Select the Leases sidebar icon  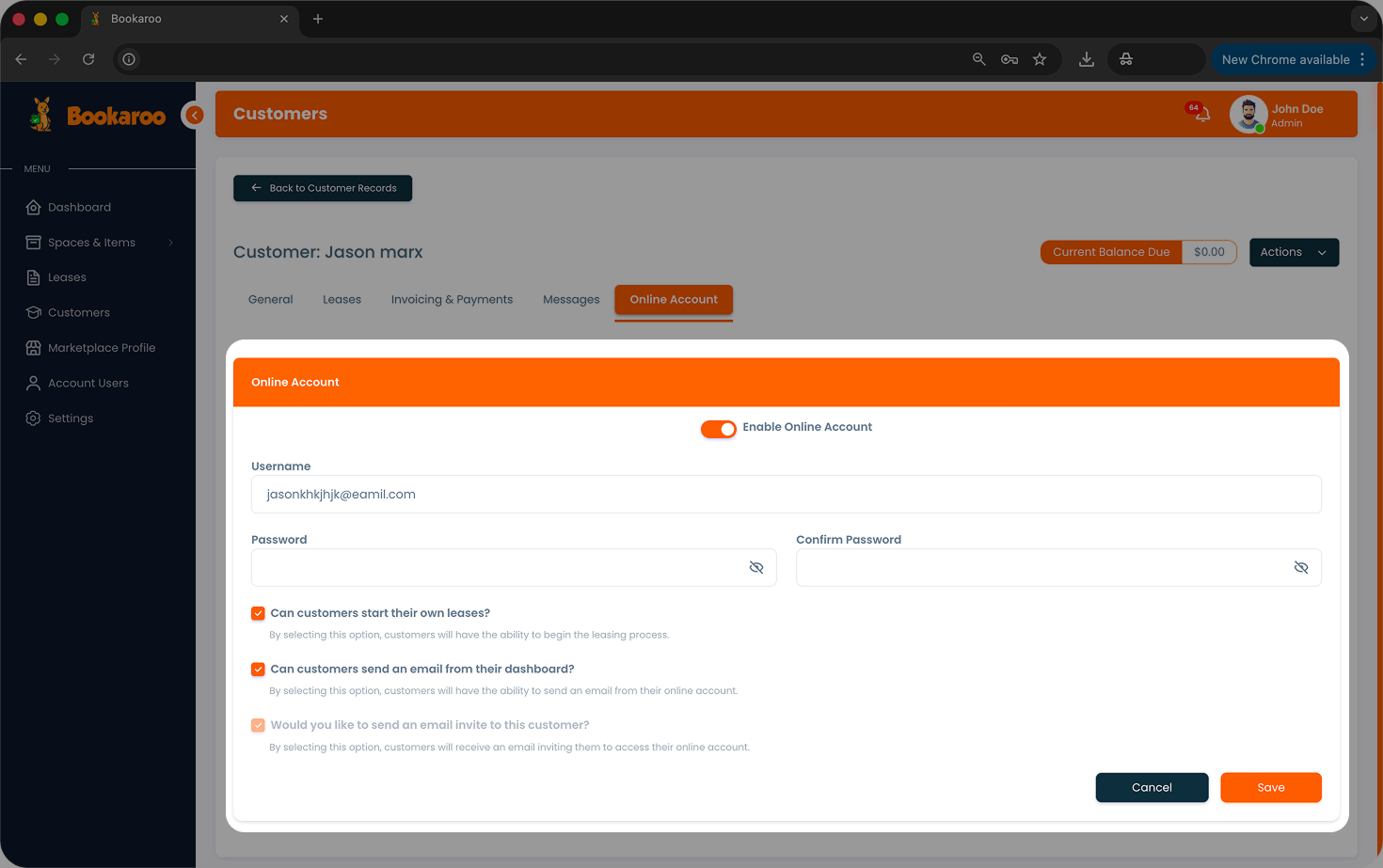pos(33,276)
